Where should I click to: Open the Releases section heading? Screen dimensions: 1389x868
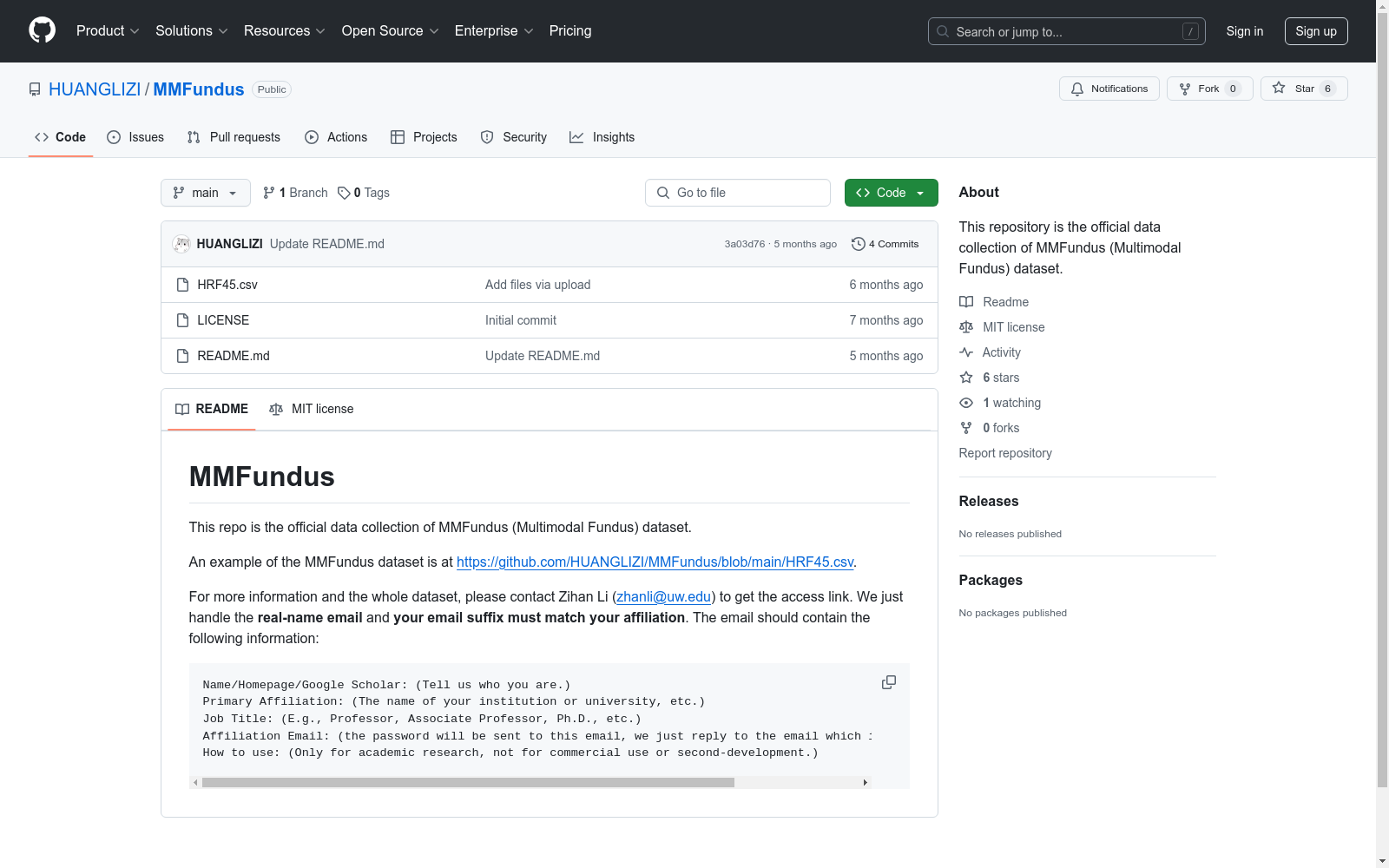[989, 501]
